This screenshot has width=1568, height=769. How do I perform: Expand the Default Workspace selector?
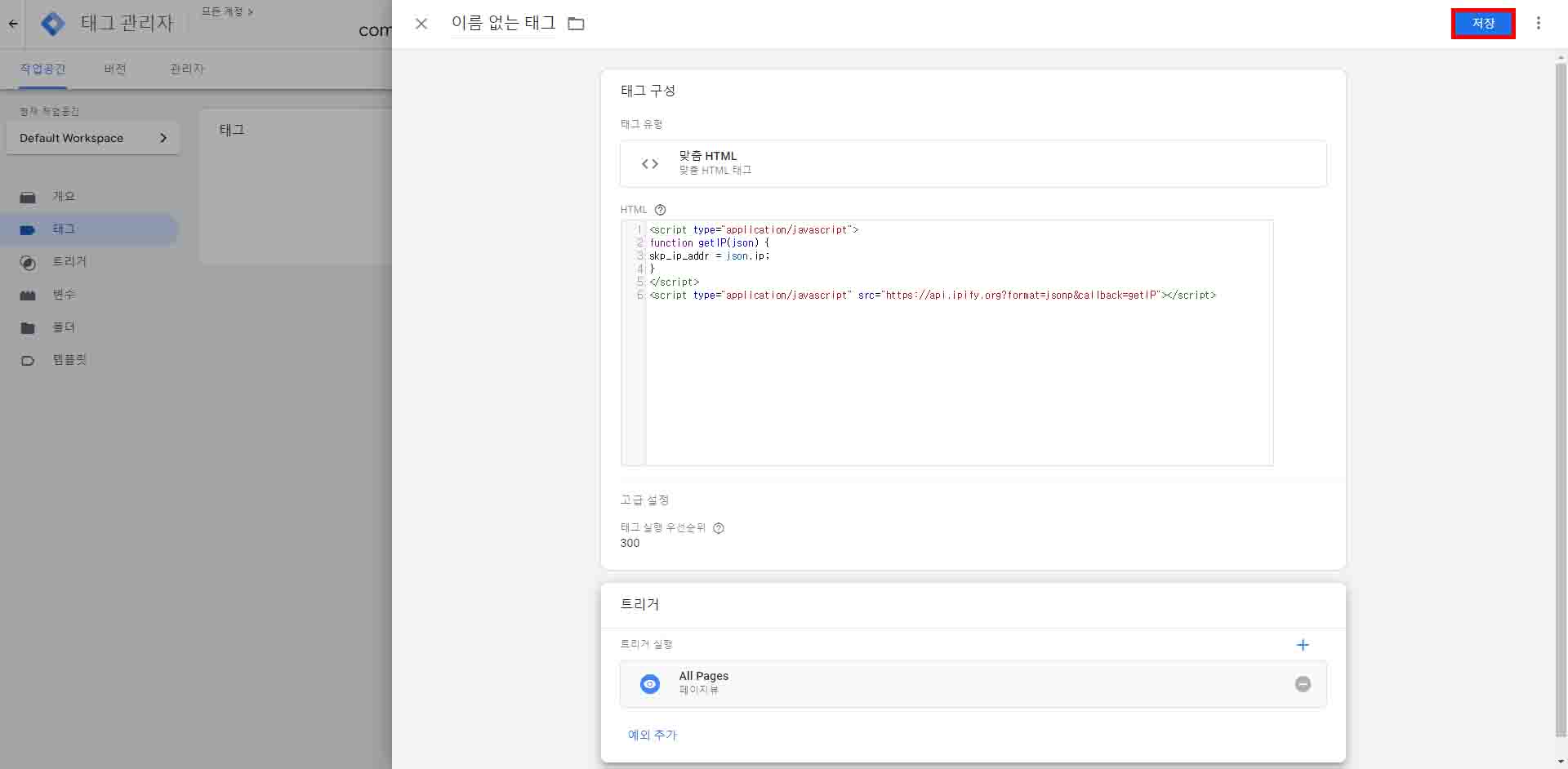[x=92, y=138]
